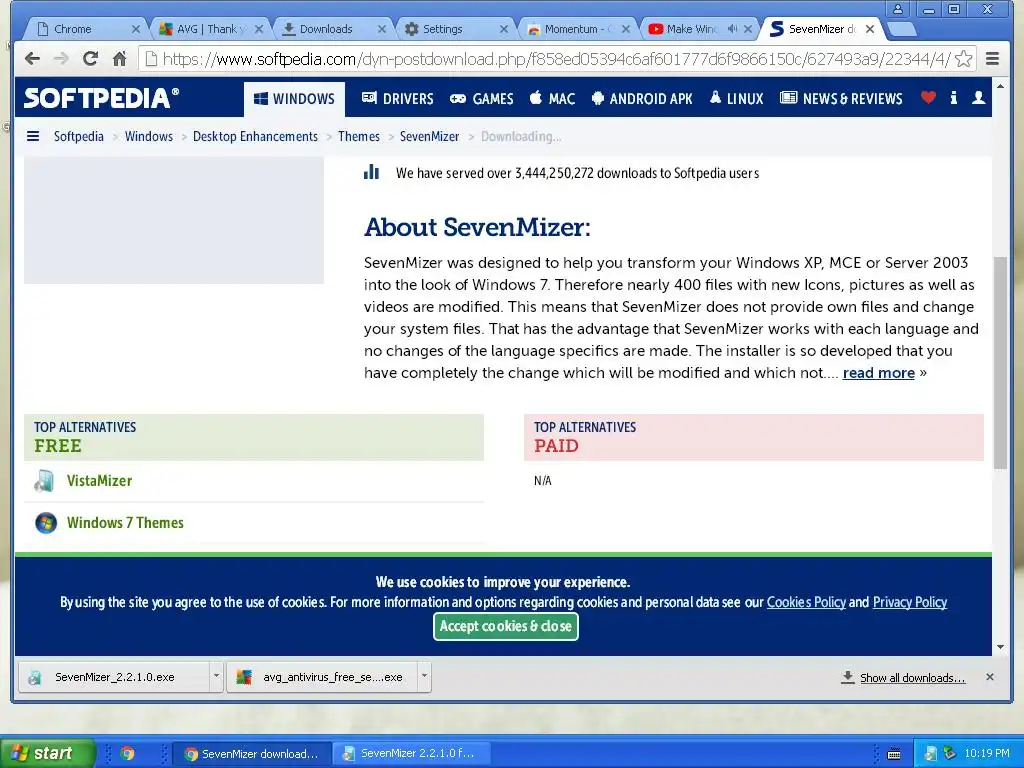This screenshot has width=1024, height=768.
Task: Click the page scroll-down arrow
Action: pyautogui.click(x=1000, y=647)
